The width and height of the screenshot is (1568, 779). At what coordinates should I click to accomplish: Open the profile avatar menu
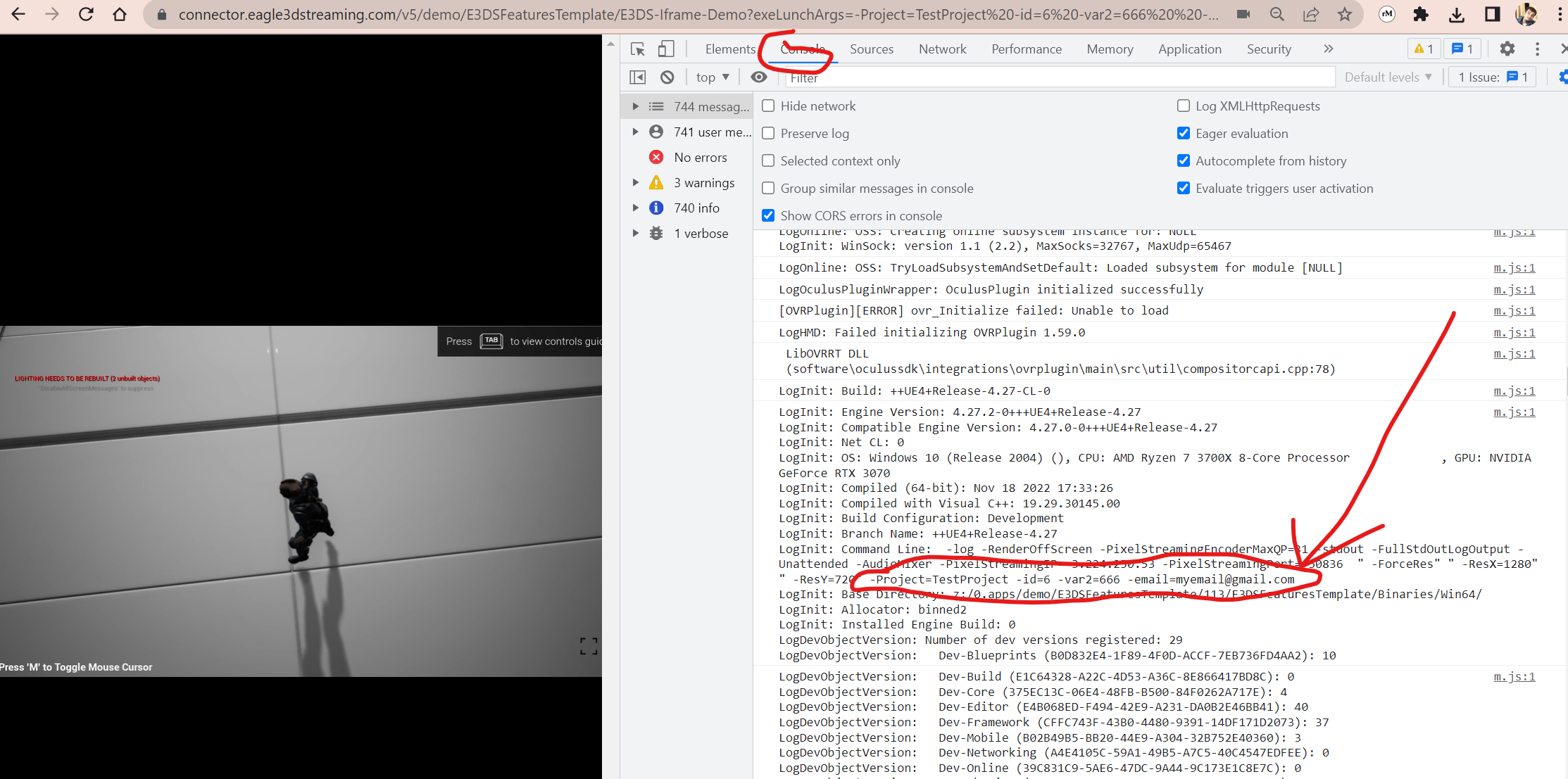(1526, 14)
